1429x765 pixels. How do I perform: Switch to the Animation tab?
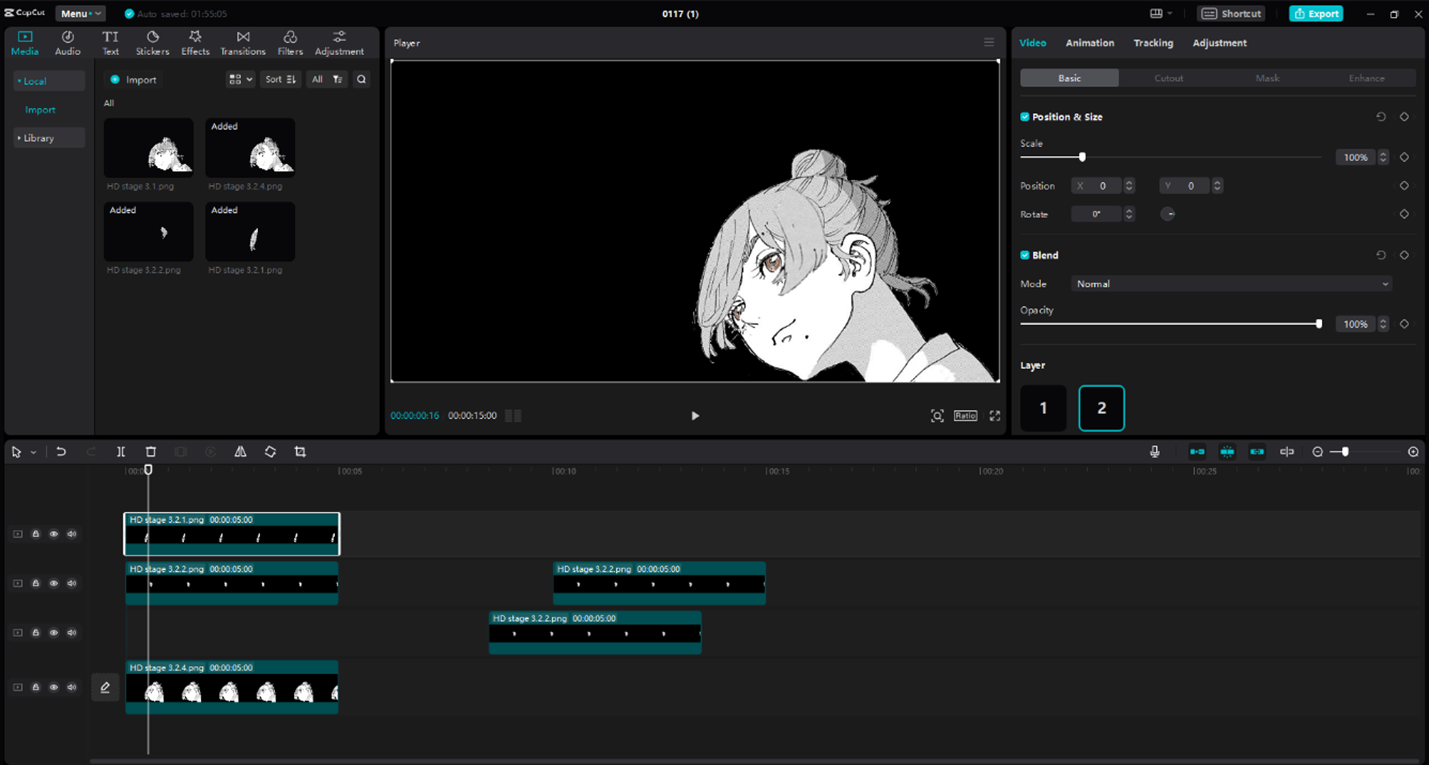coord(1089,43)
